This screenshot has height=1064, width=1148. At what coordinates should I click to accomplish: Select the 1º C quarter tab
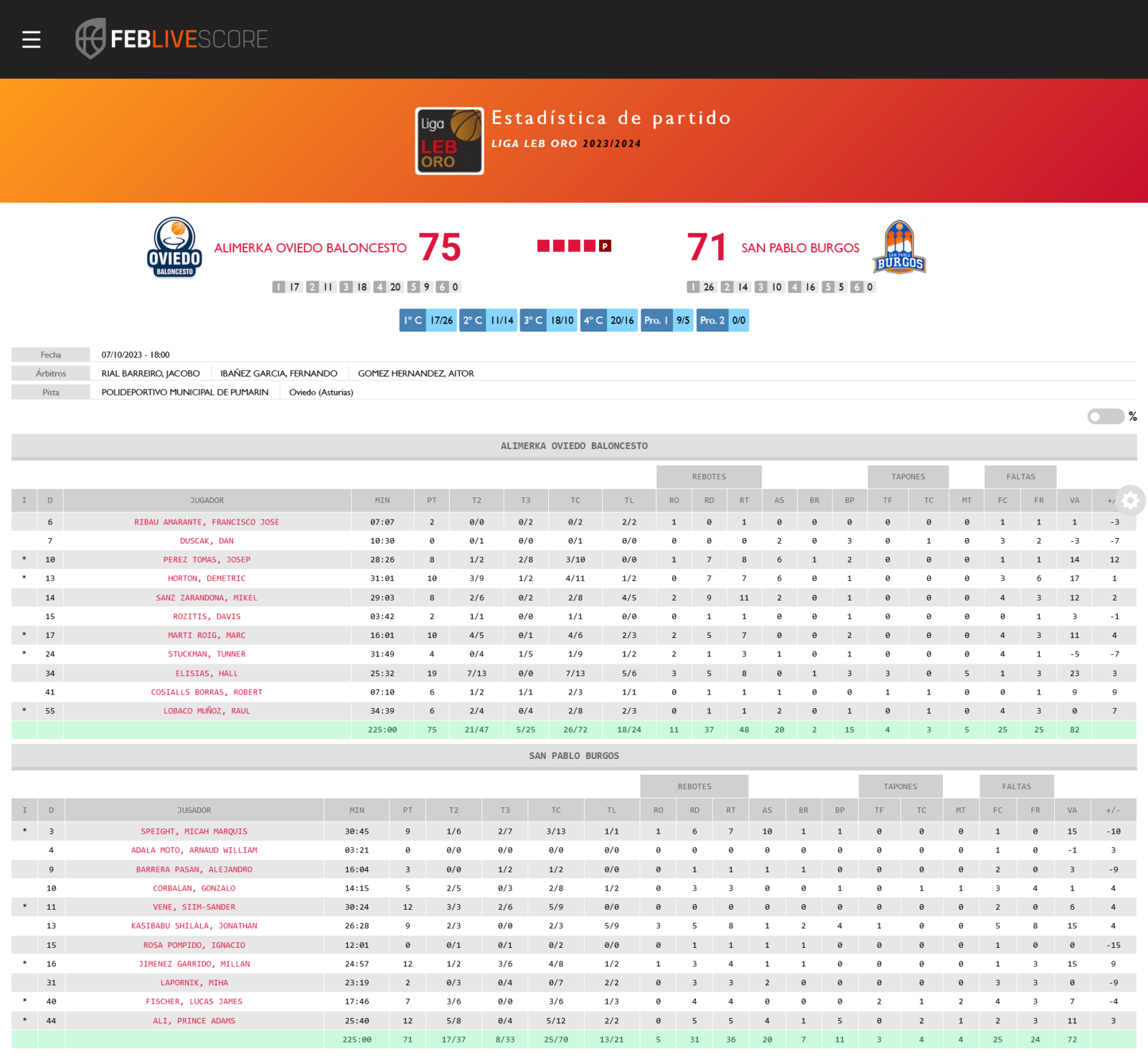pos(428,320)
